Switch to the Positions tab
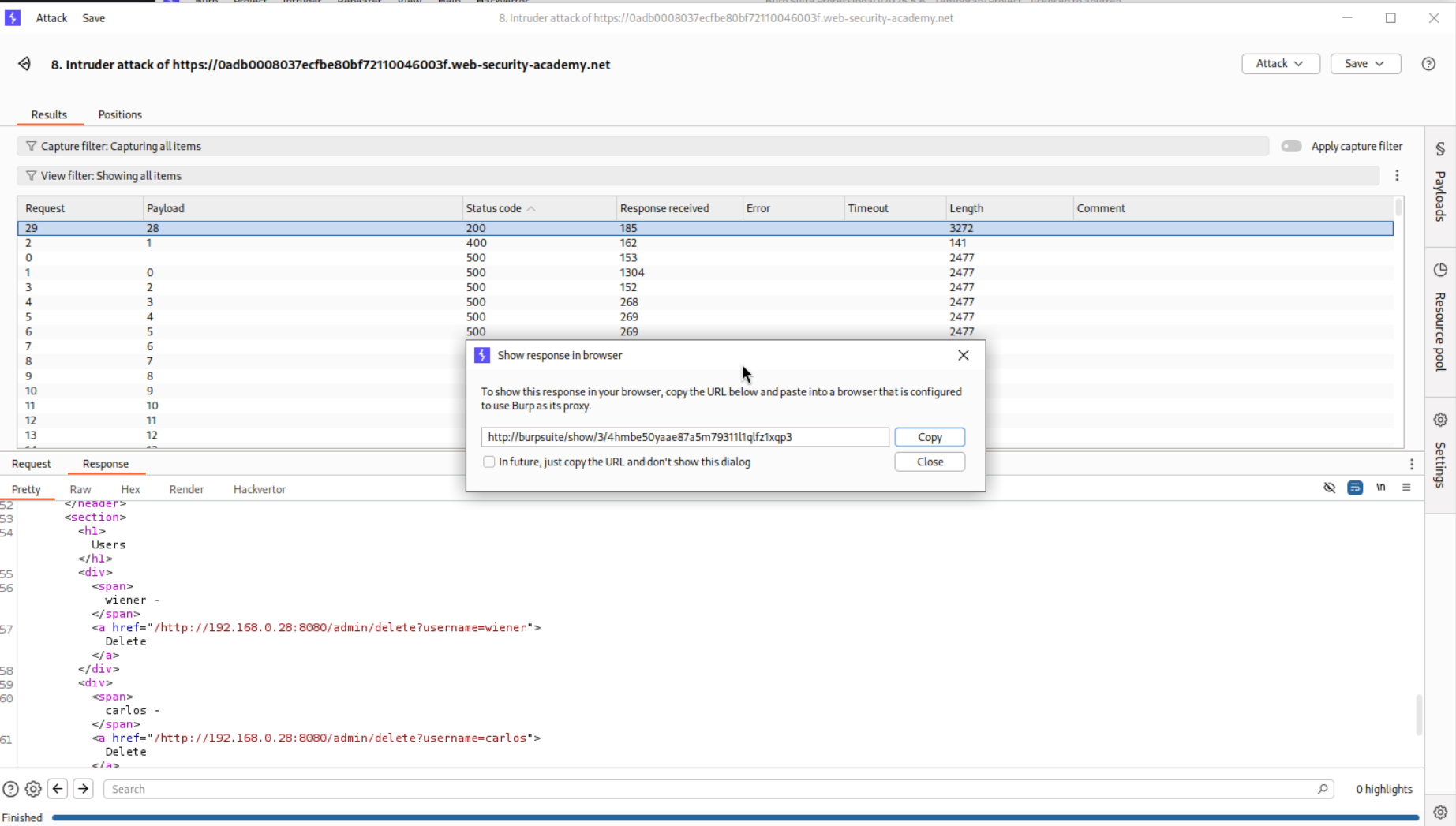The width and height of the screenshot is (1456, 826). 120,114
